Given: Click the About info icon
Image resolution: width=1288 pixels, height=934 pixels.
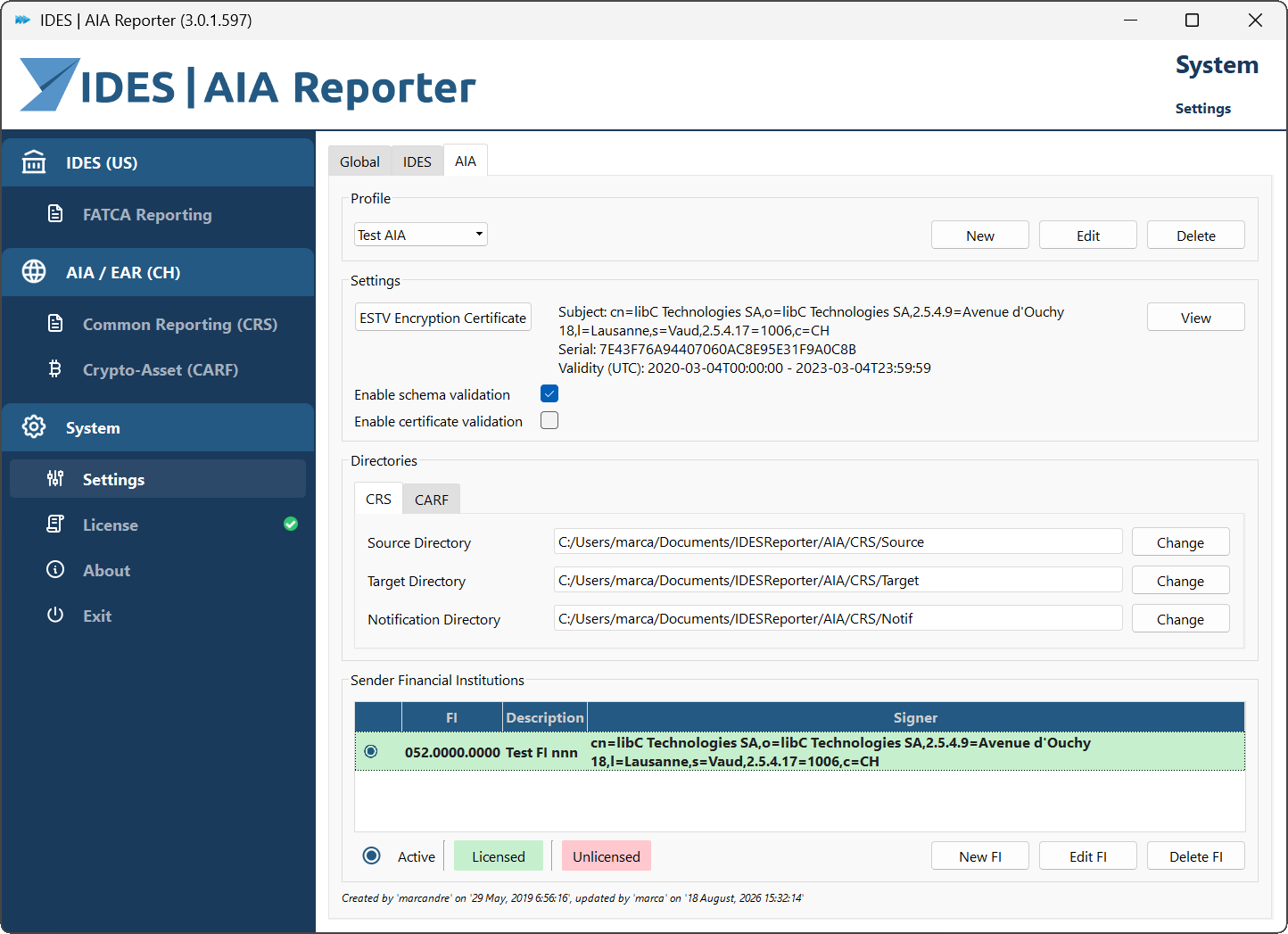Looking at the screenshot, I should (55, 570).
